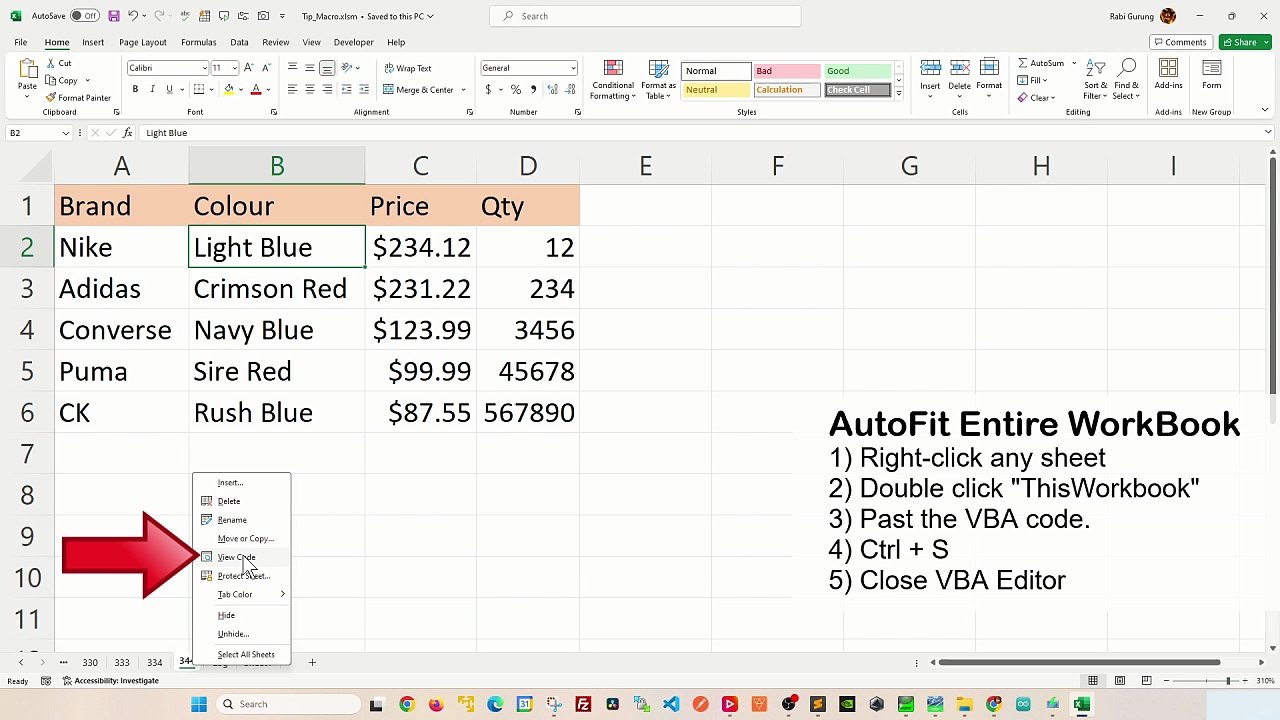Click the Orientation text rotation icon
Viewport: 1280px width, 720px height.
(347, 68)
